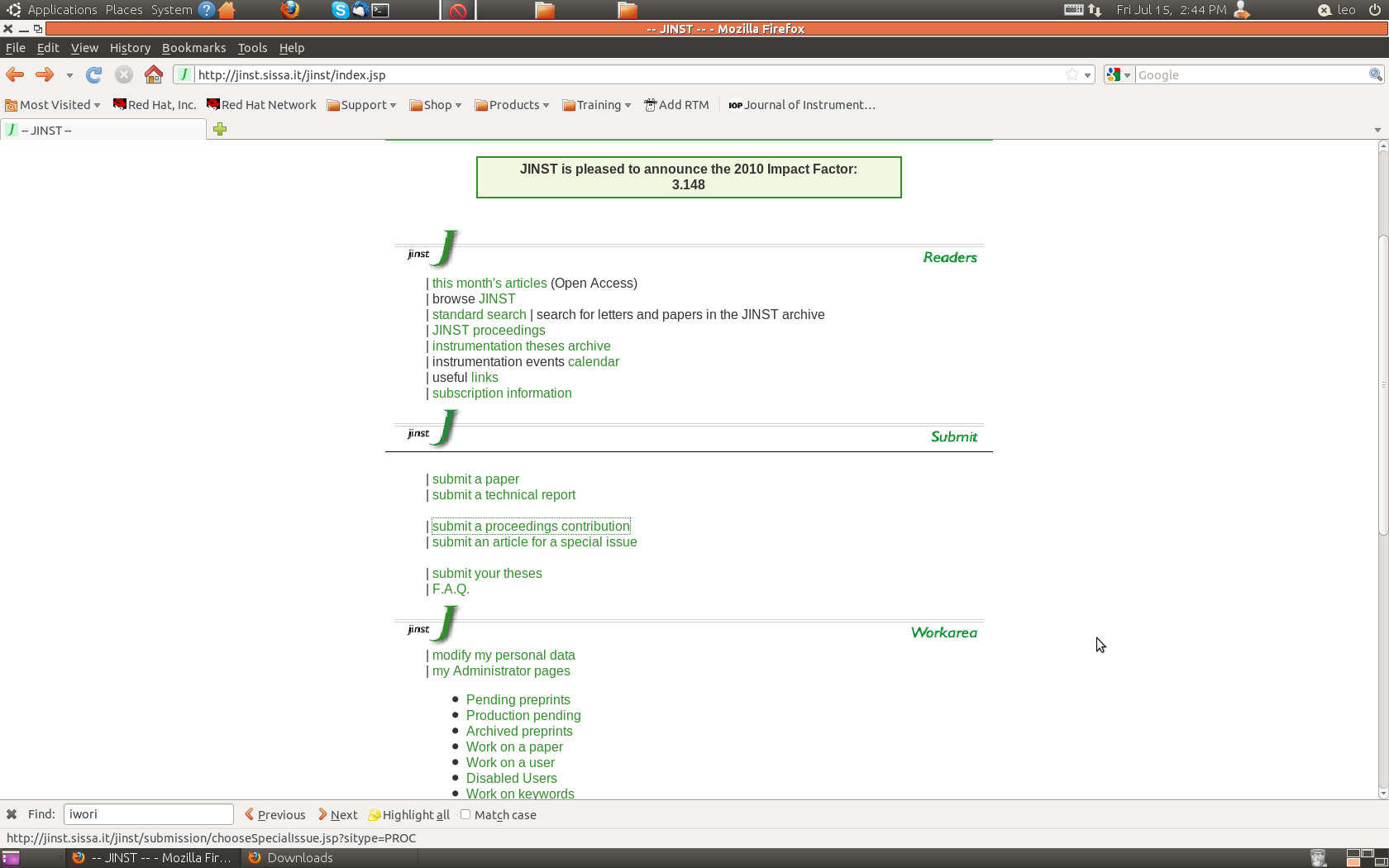Viewport: 1389px width, 868px height.
Task: Click the Find text input field
Action: (x=149, y=814)
